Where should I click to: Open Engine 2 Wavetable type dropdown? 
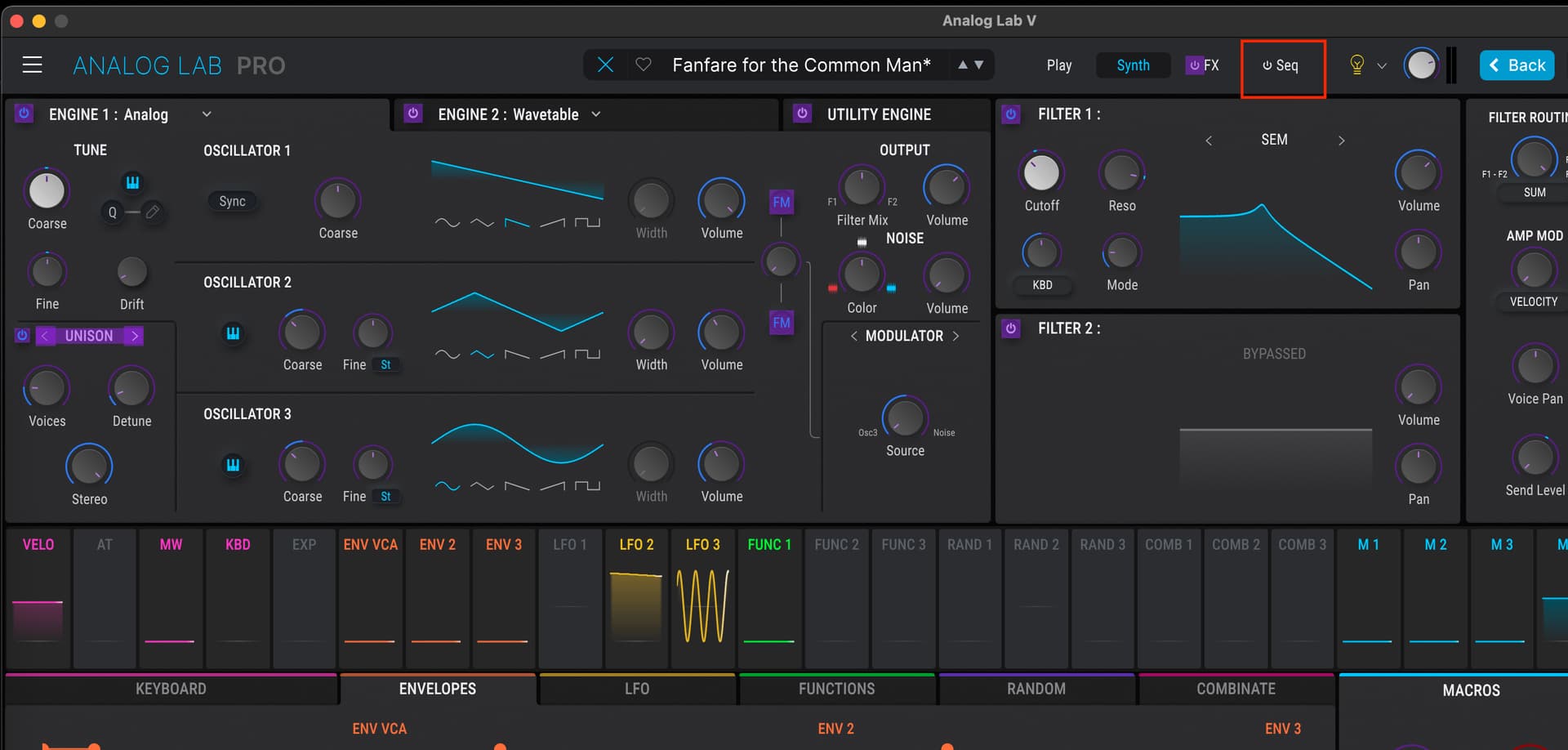click(x=596, y=114)
